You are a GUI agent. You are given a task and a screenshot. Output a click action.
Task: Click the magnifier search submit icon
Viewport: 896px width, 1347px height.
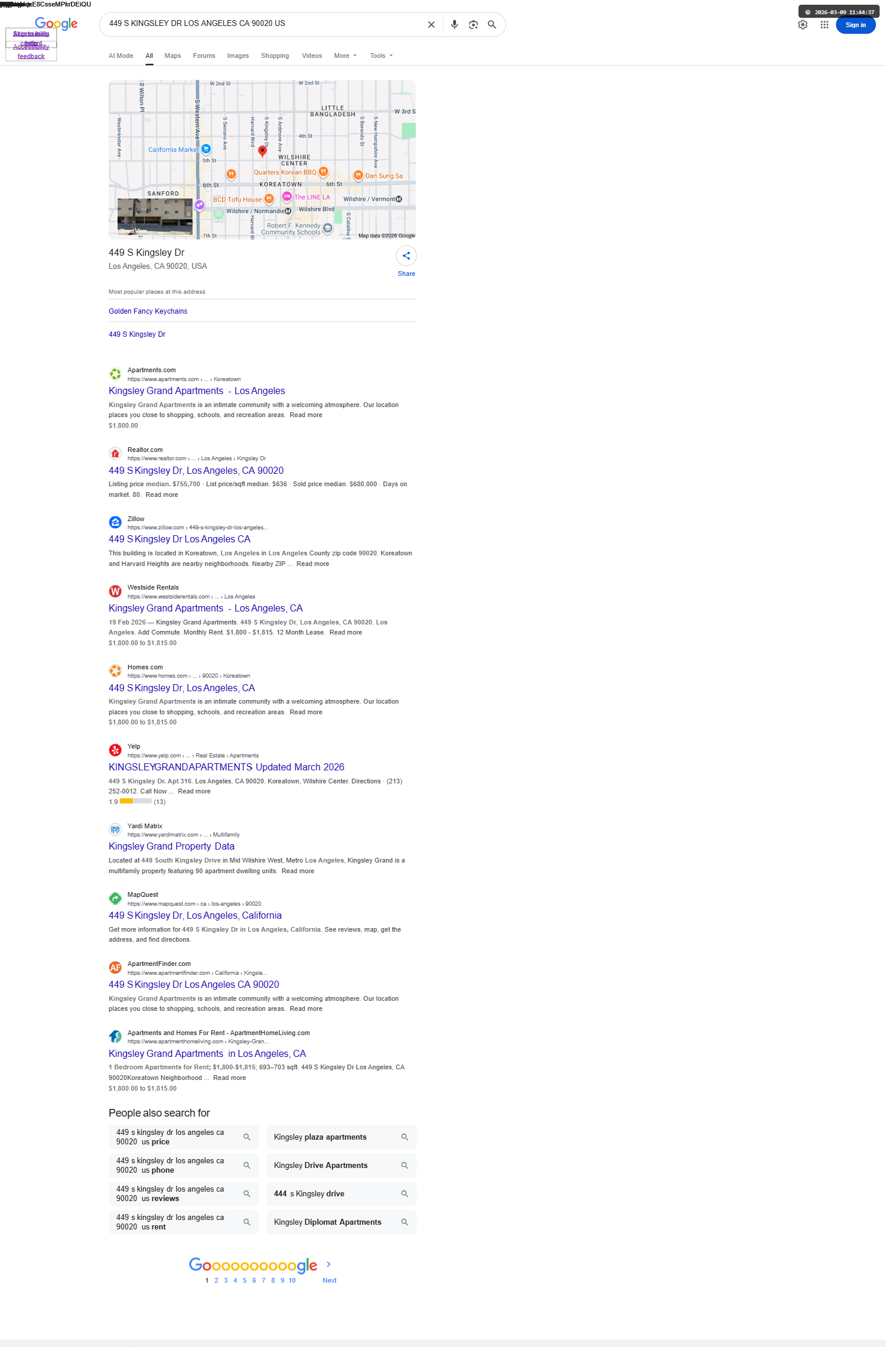click(x=491, y=25)
